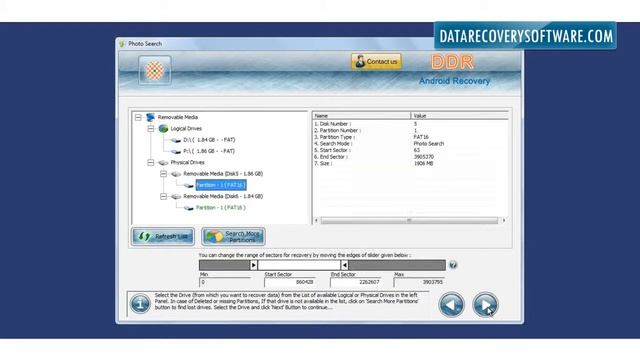Select Removable Media (Disk5 - 1.86 GB)

pyautogui.click(x=223, y=174)
